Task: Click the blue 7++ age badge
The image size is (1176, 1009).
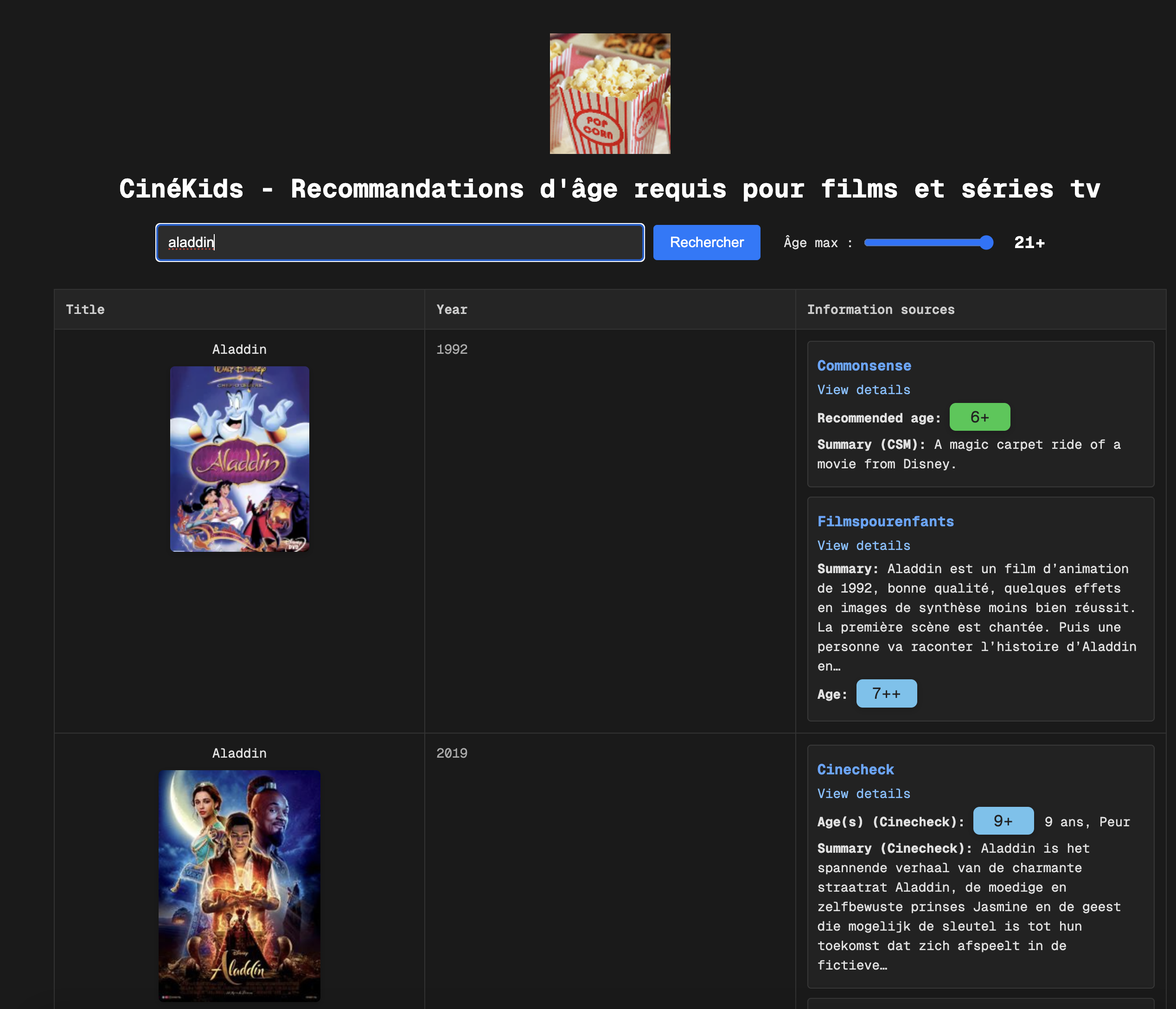Action: [887, 694]
